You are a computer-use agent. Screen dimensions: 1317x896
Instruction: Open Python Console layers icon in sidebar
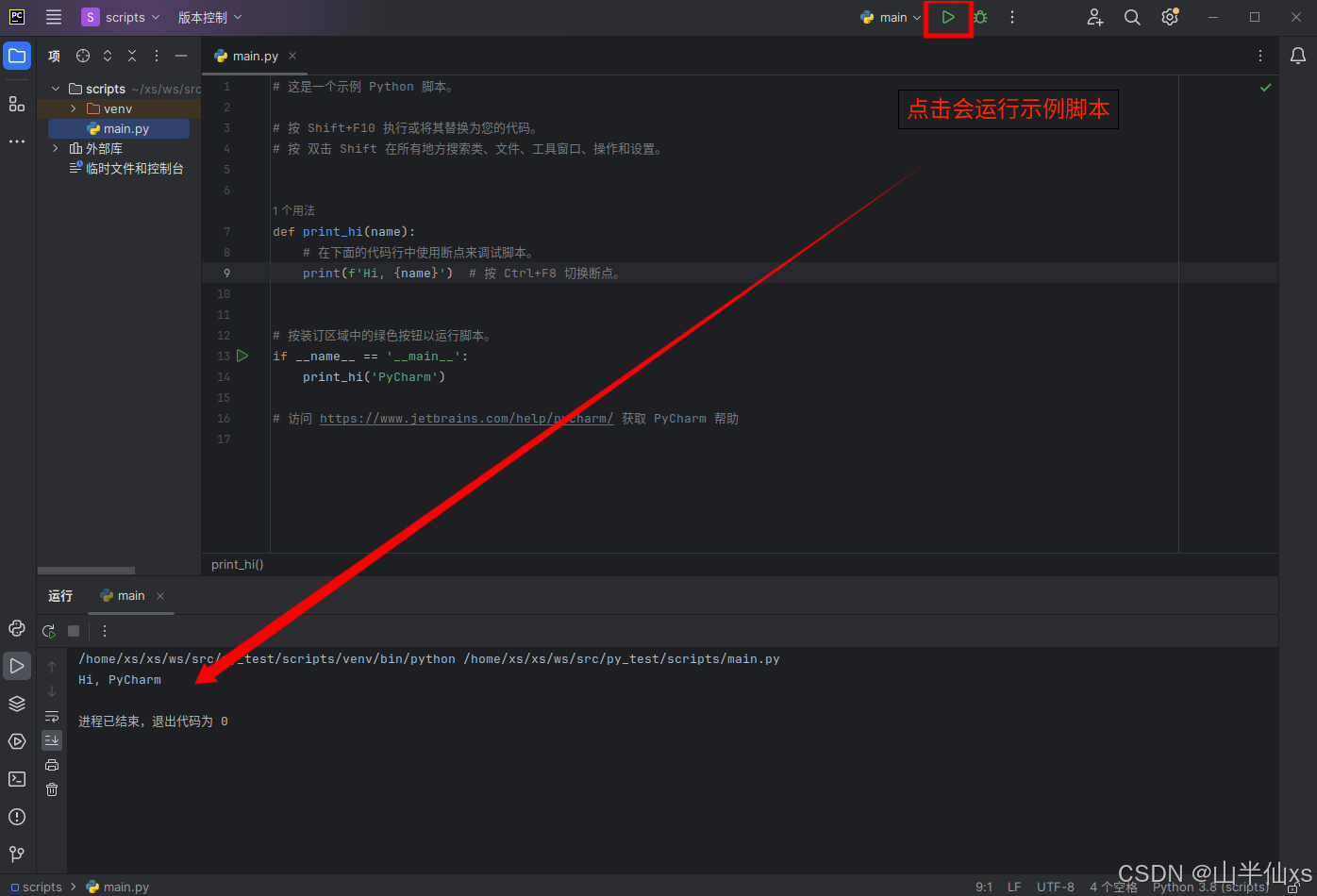point(17,704)
